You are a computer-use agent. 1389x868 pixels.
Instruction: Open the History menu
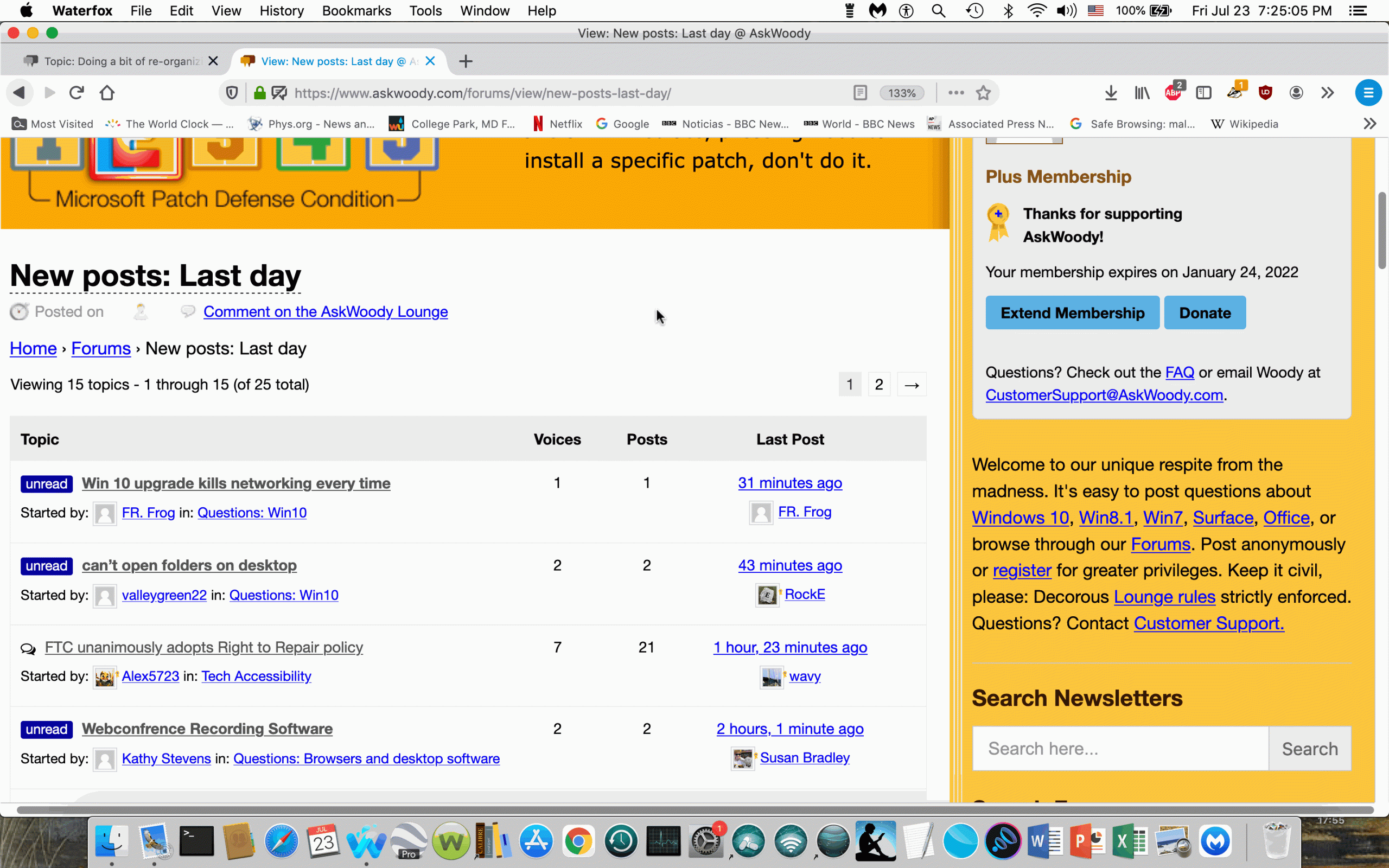point(281,11)
